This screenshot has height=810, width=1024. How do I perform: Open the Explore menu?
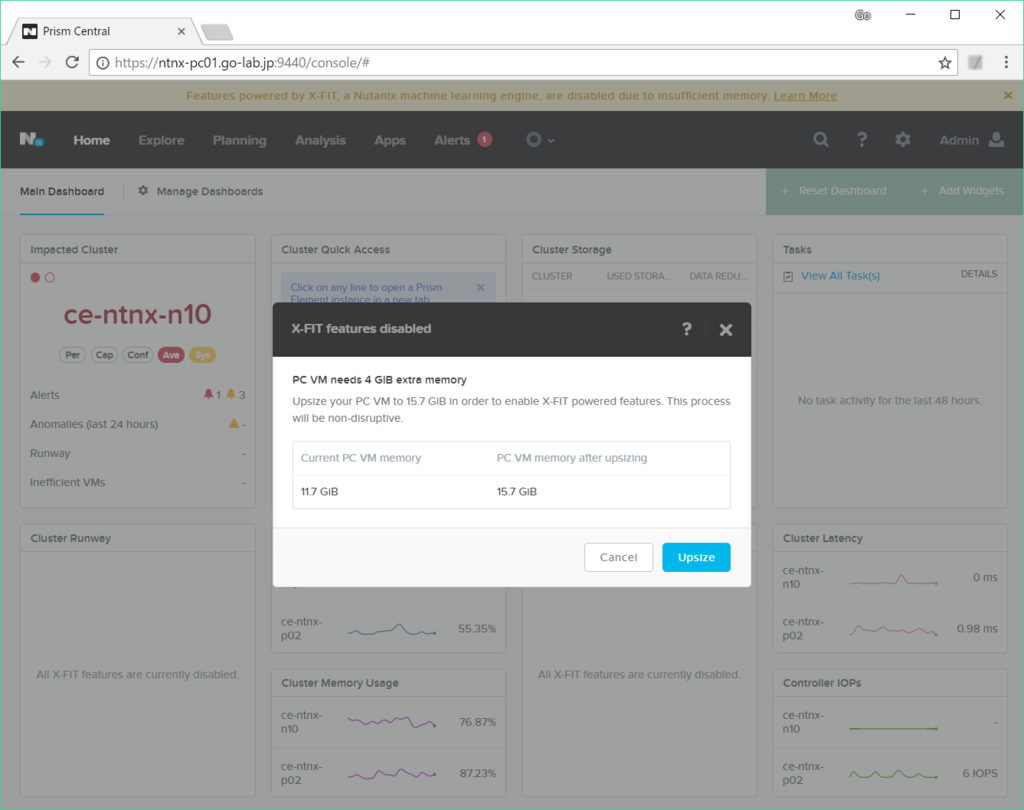coord(161,140)
